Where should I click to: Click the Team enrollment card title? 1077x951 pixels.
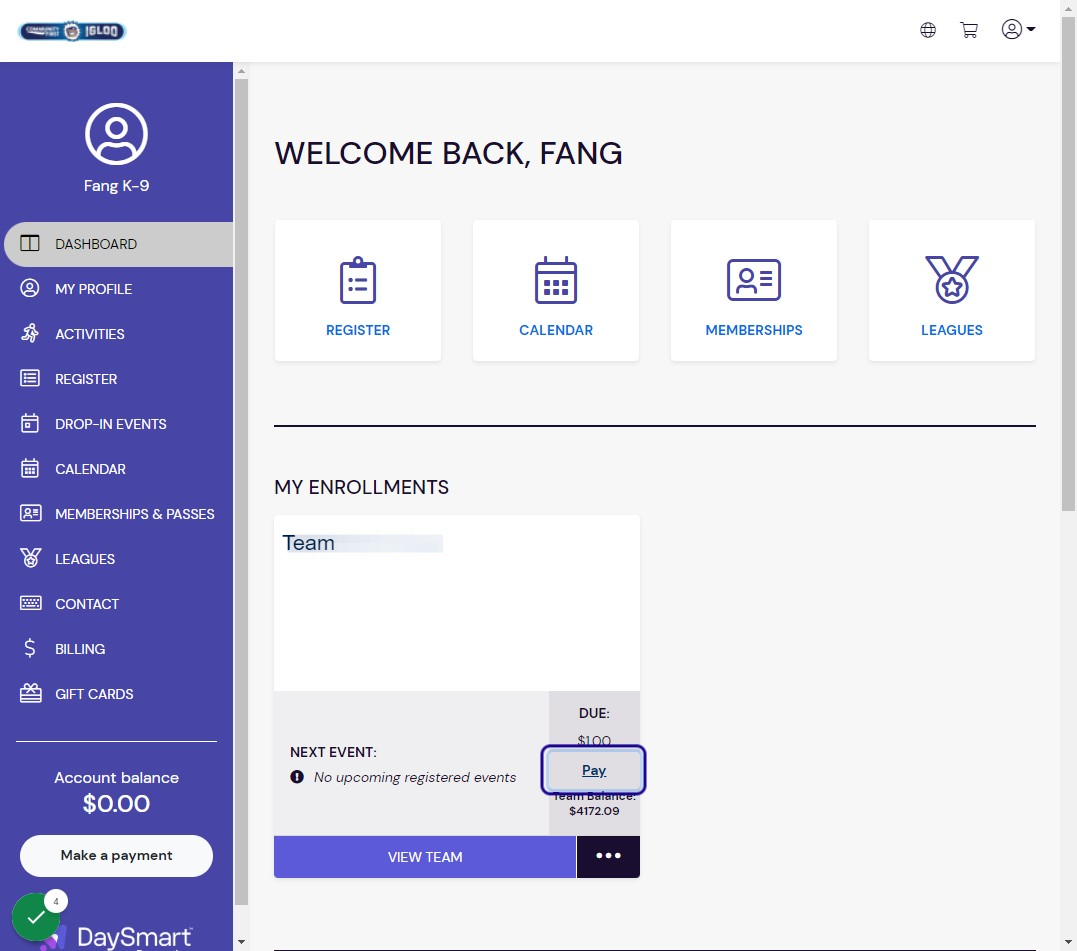308,543
